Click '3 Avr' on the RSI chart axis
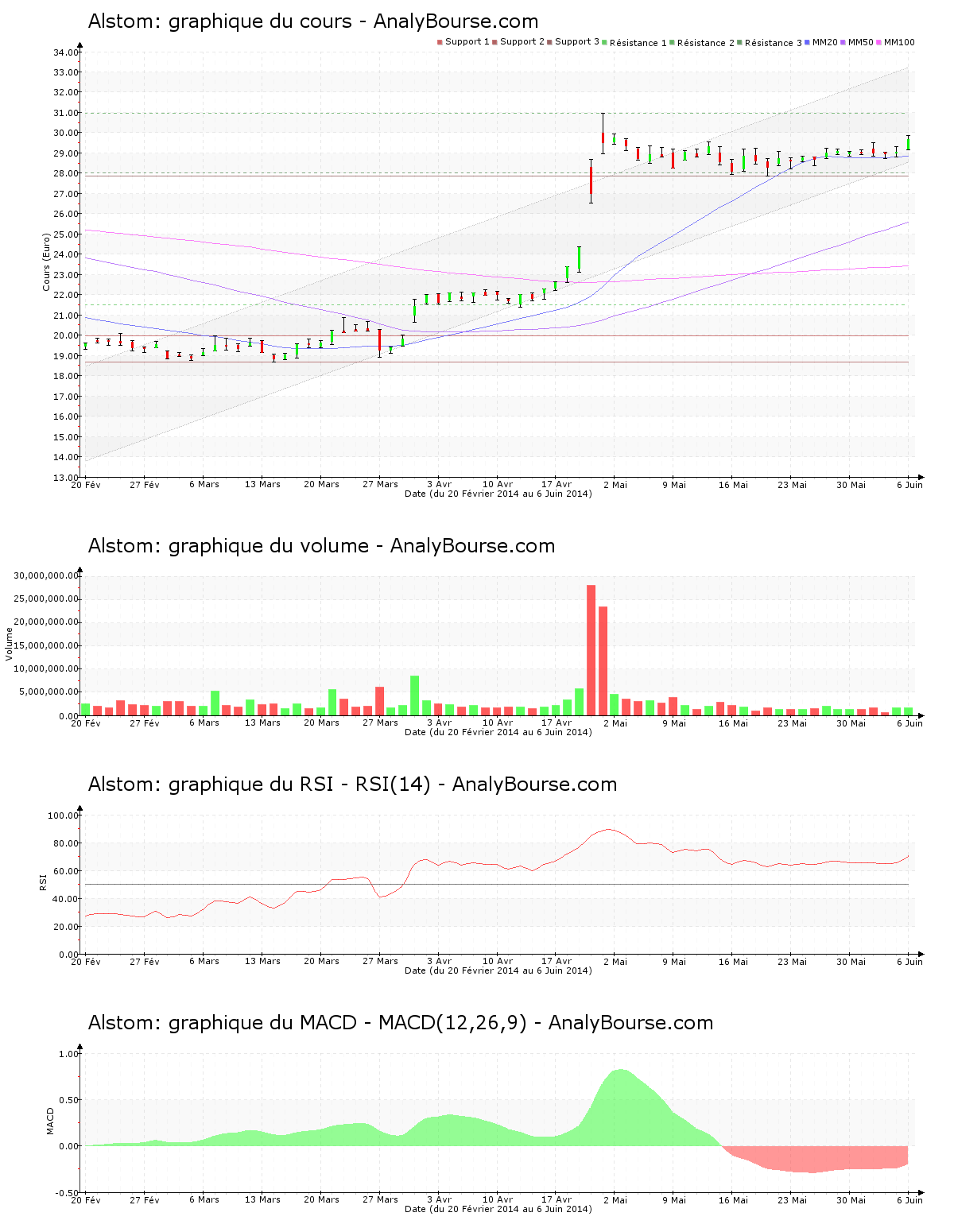The height and width of the screenshot is (1232, 954). [x=439, y=962]
